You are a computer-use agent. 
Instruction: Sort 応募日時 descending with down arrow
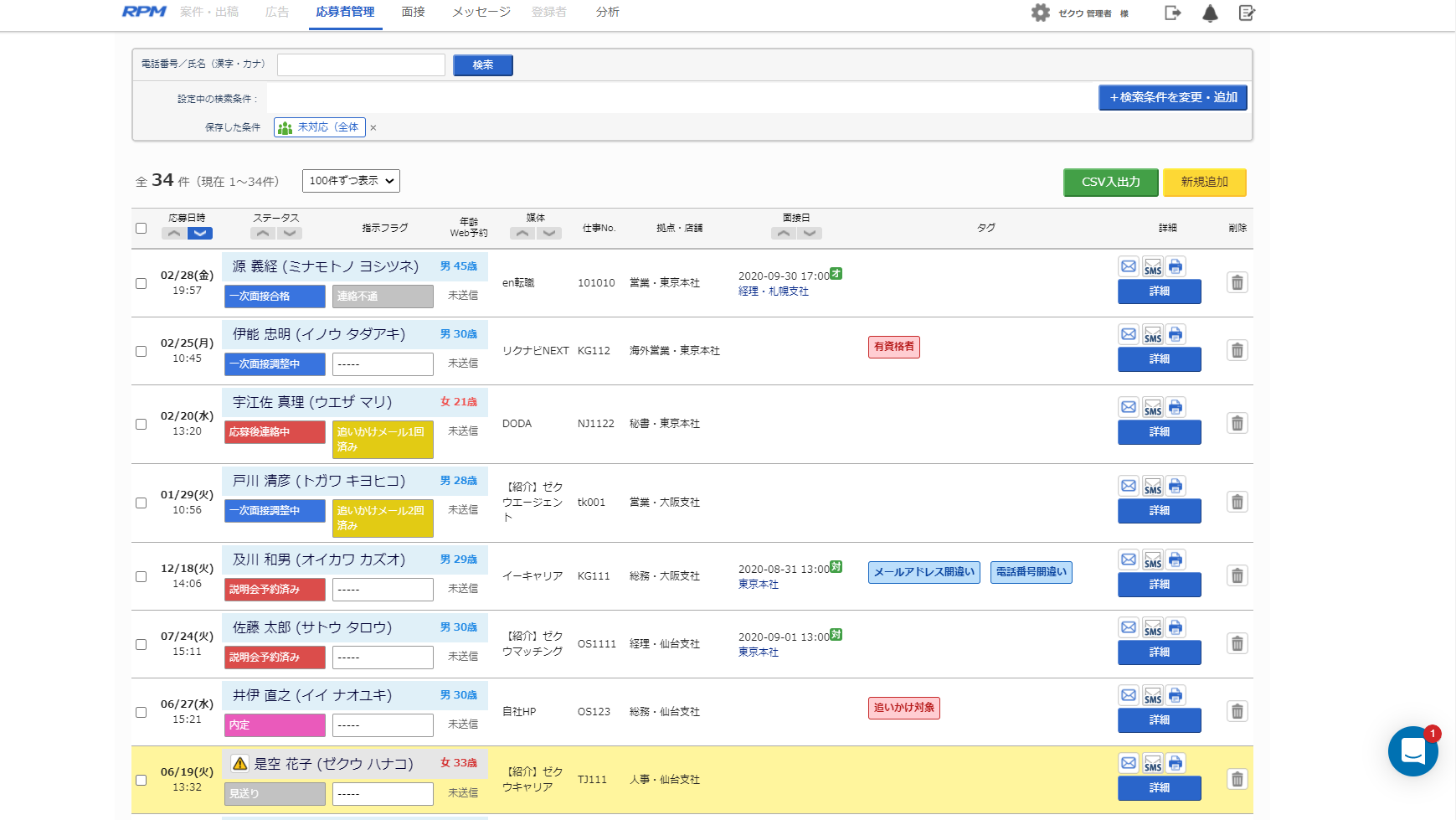tap(199, 234)
